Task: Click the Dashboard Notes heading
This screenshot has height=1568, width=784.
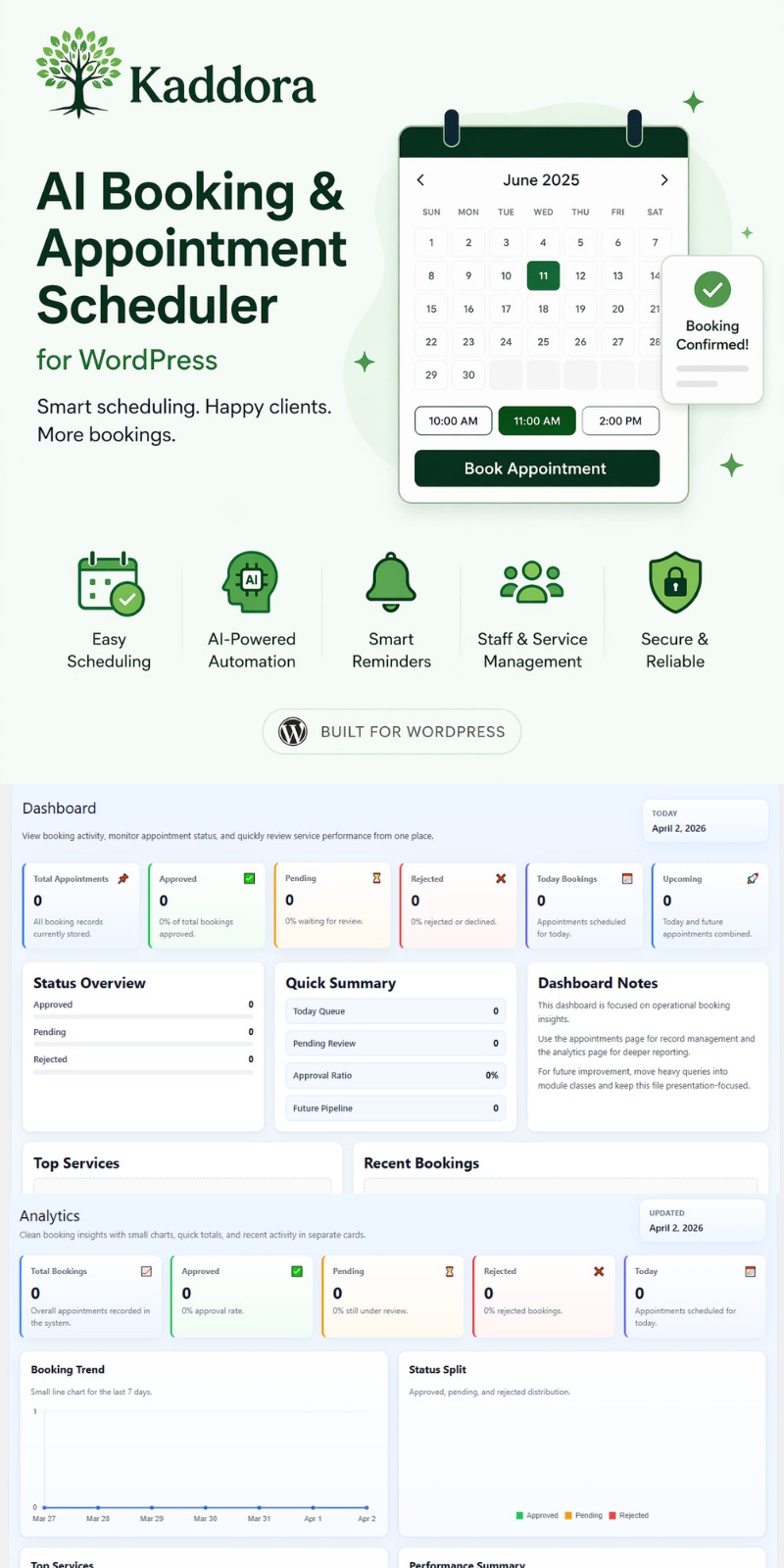Action: tap(598, 983)
